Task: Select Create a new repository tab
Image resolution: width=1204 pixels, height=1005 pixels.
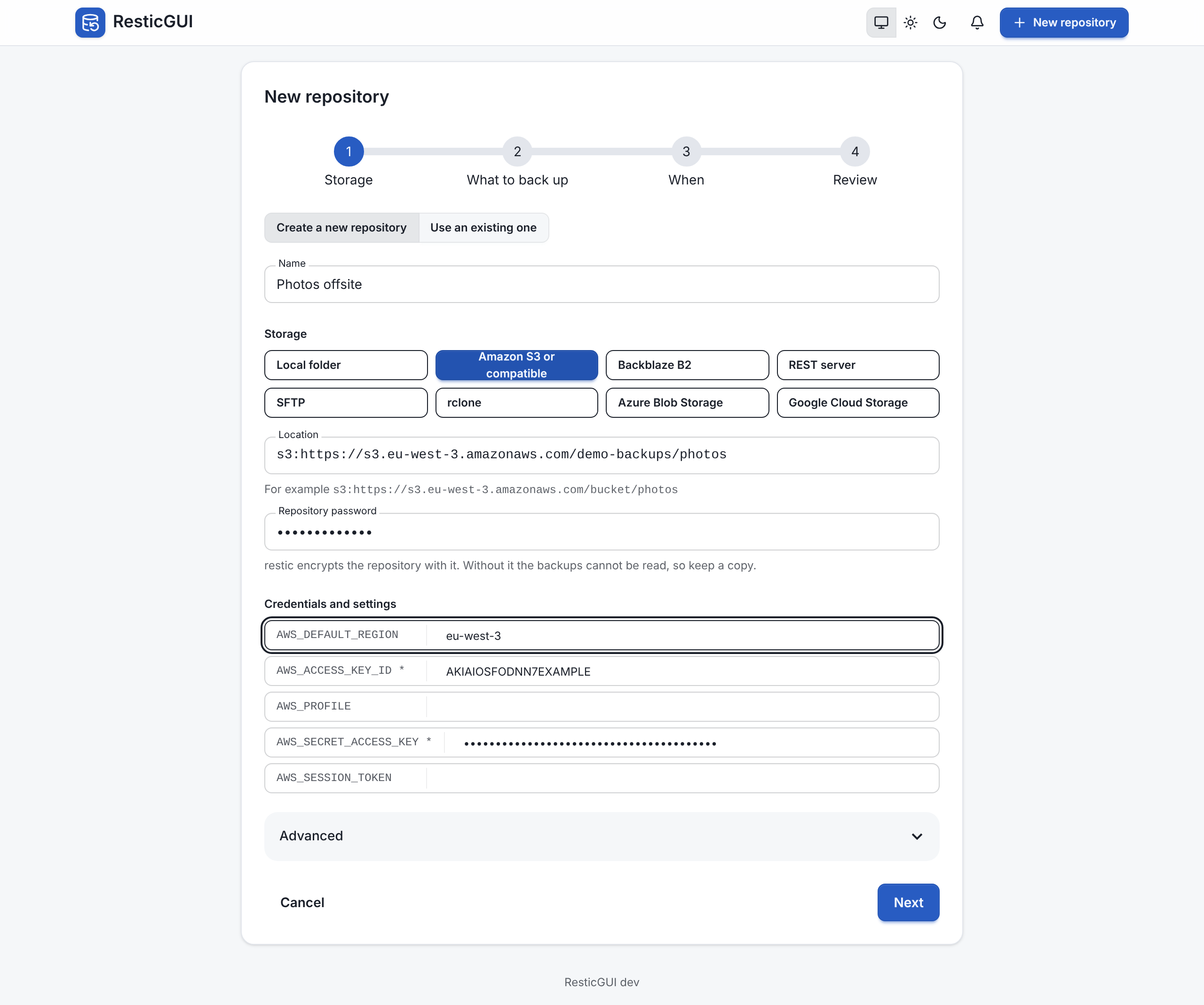Action: coord(342,228)
